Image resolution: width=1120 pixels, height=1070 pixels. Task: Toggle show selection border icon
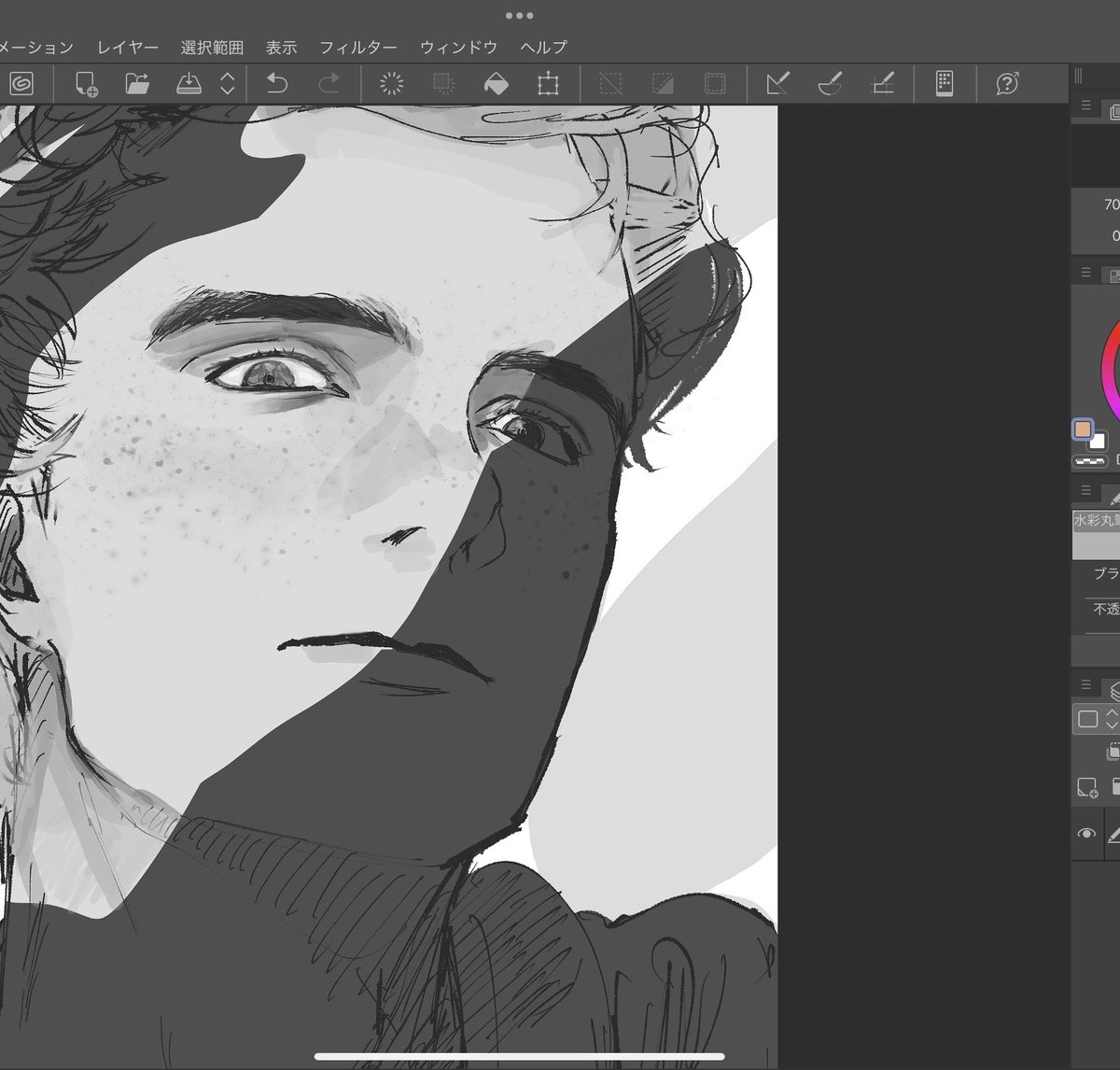(x=715, y=84)
